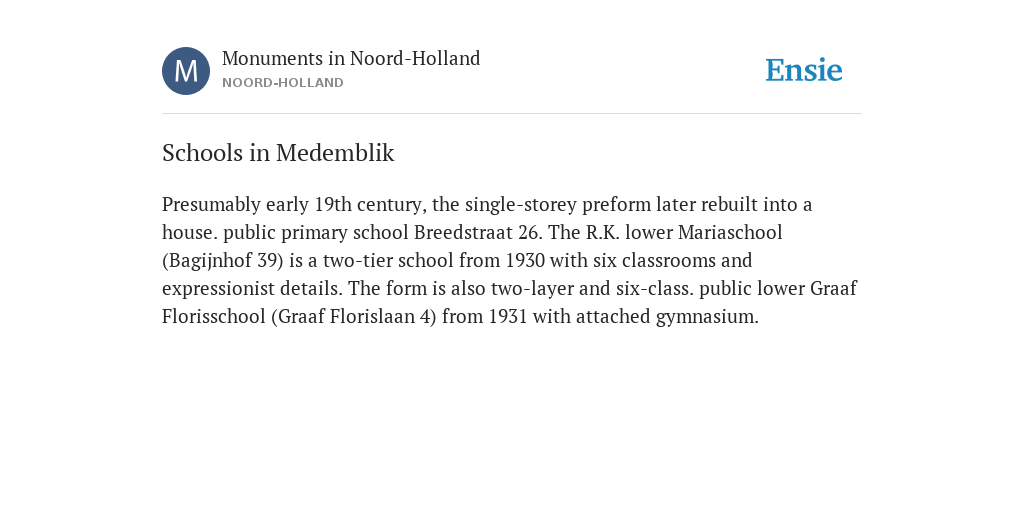
Task: Click the word Presumably in the paragraph
Action: point(211,204)
